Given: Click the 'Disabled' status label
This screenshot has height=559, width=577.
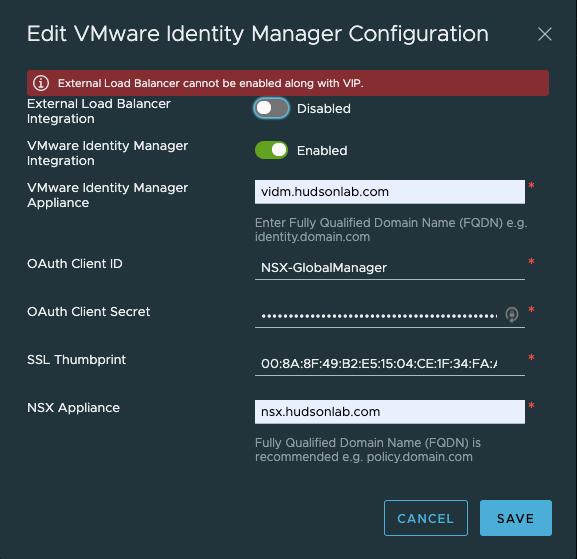Looking at the screenshot, I should (323, 109).
